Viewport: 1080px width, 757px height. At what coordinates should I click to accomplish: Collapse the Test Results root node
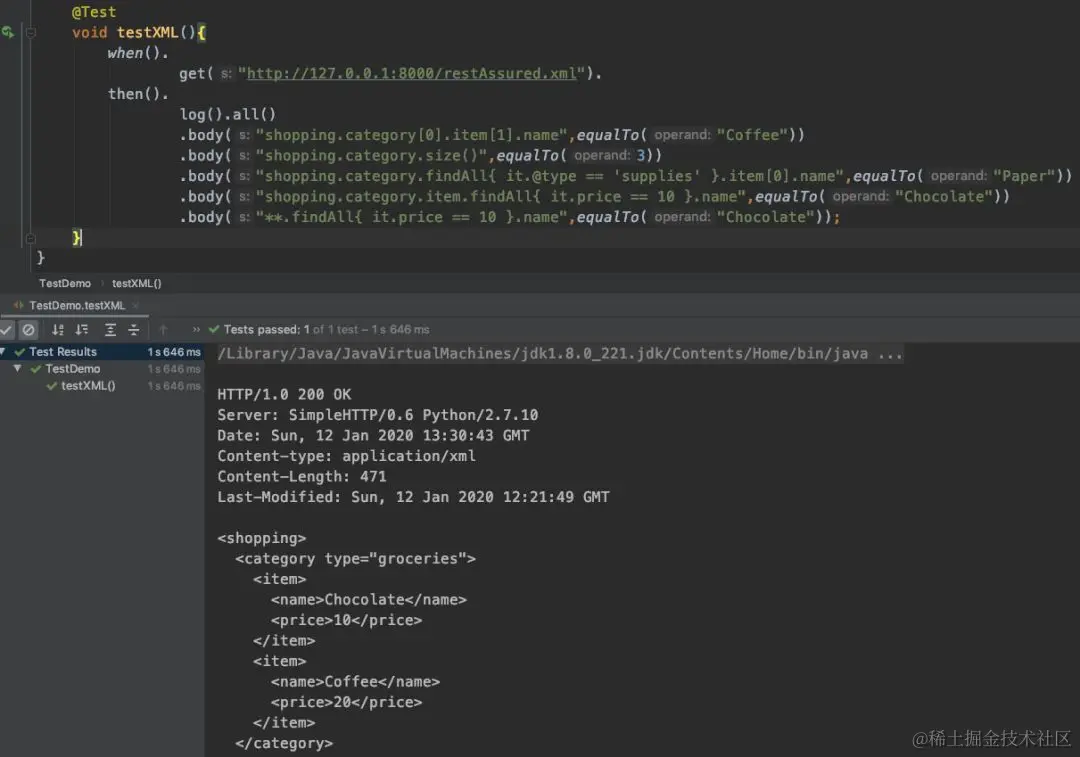click(3, 351)
